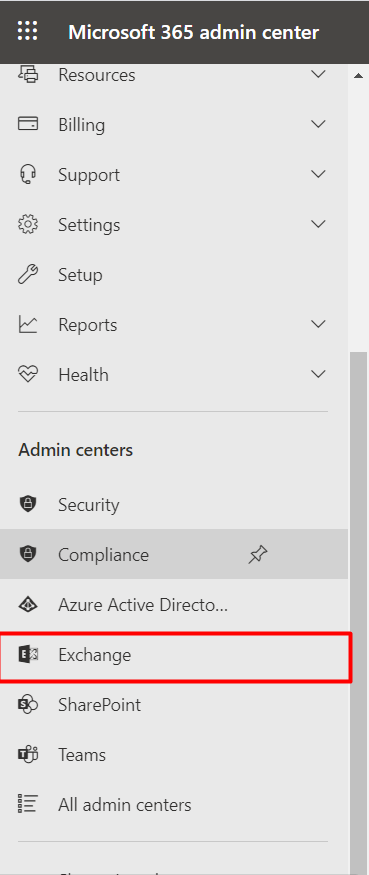The image size is (369, 875).
Task: Click the navigation pane scrollbar thumb
Action: (x=358, y=612)
